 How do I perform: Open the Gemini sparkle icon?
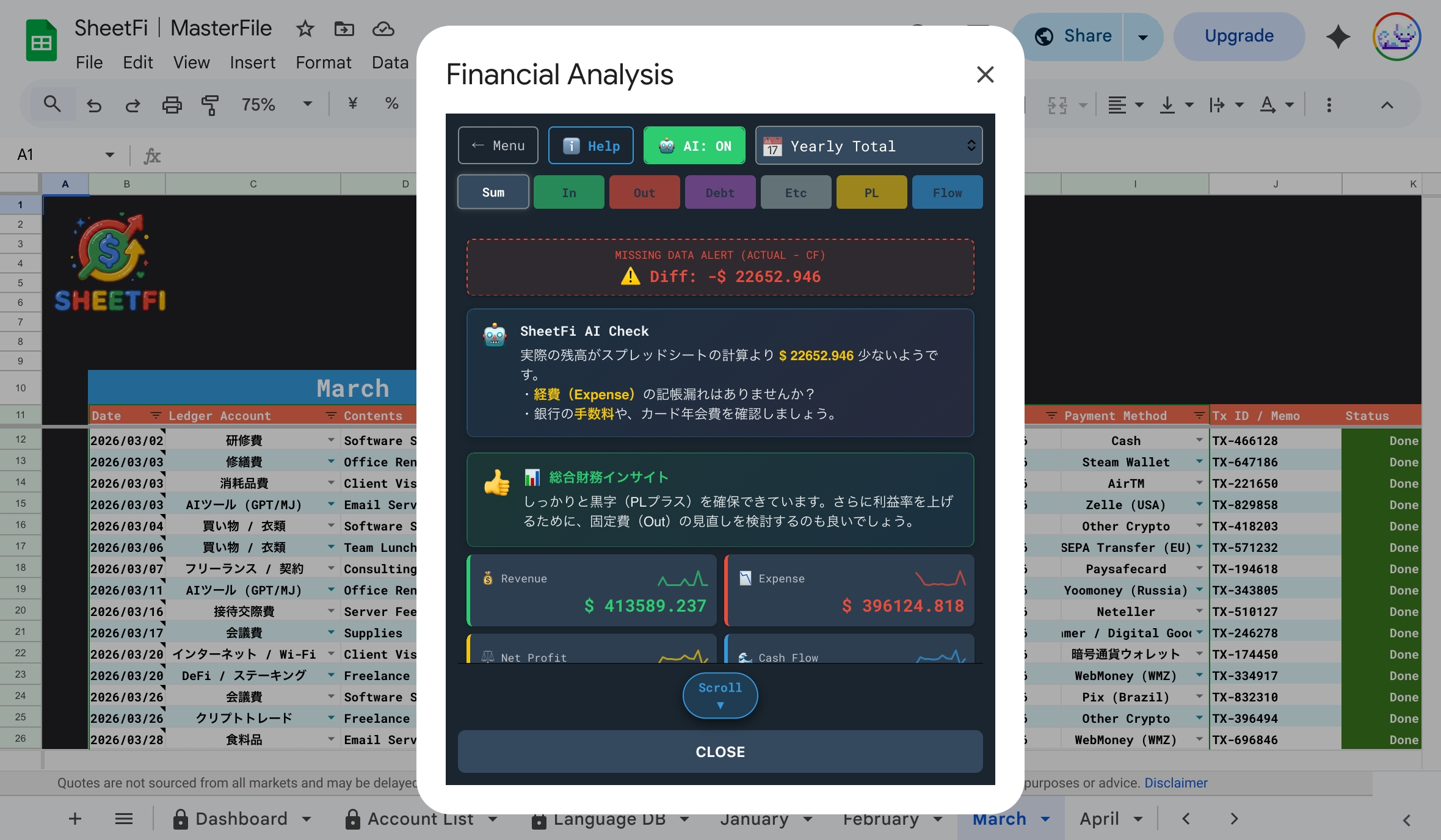(1338, 37)
